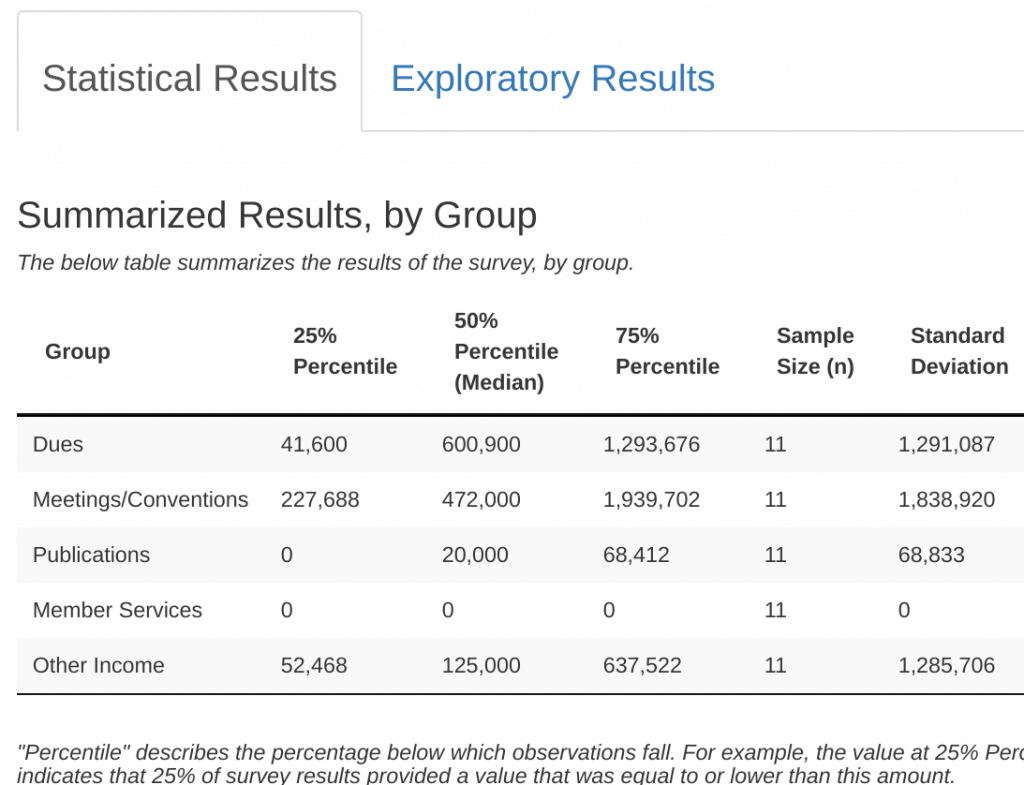Click the Meetings/Conventions 75% value 1,939,702
Screen dimensions: 1024x785
651,499
